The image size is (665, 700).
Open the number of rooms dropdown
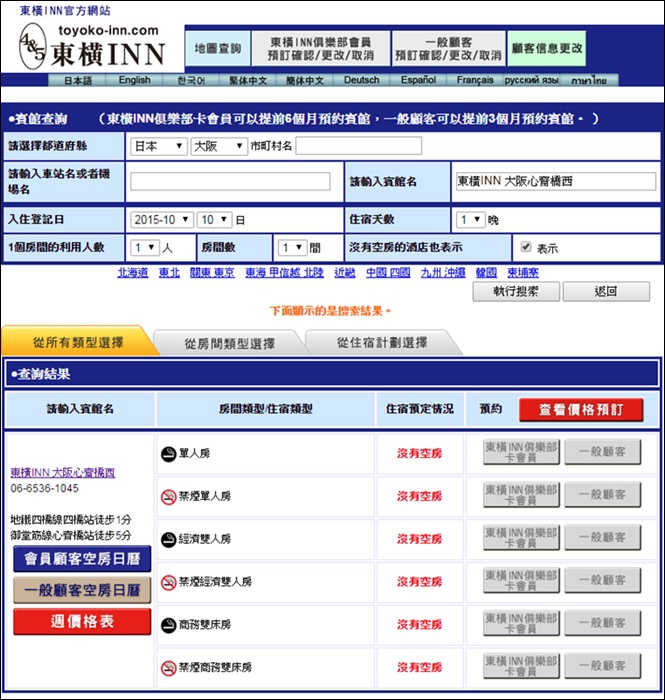click(292, 247)
